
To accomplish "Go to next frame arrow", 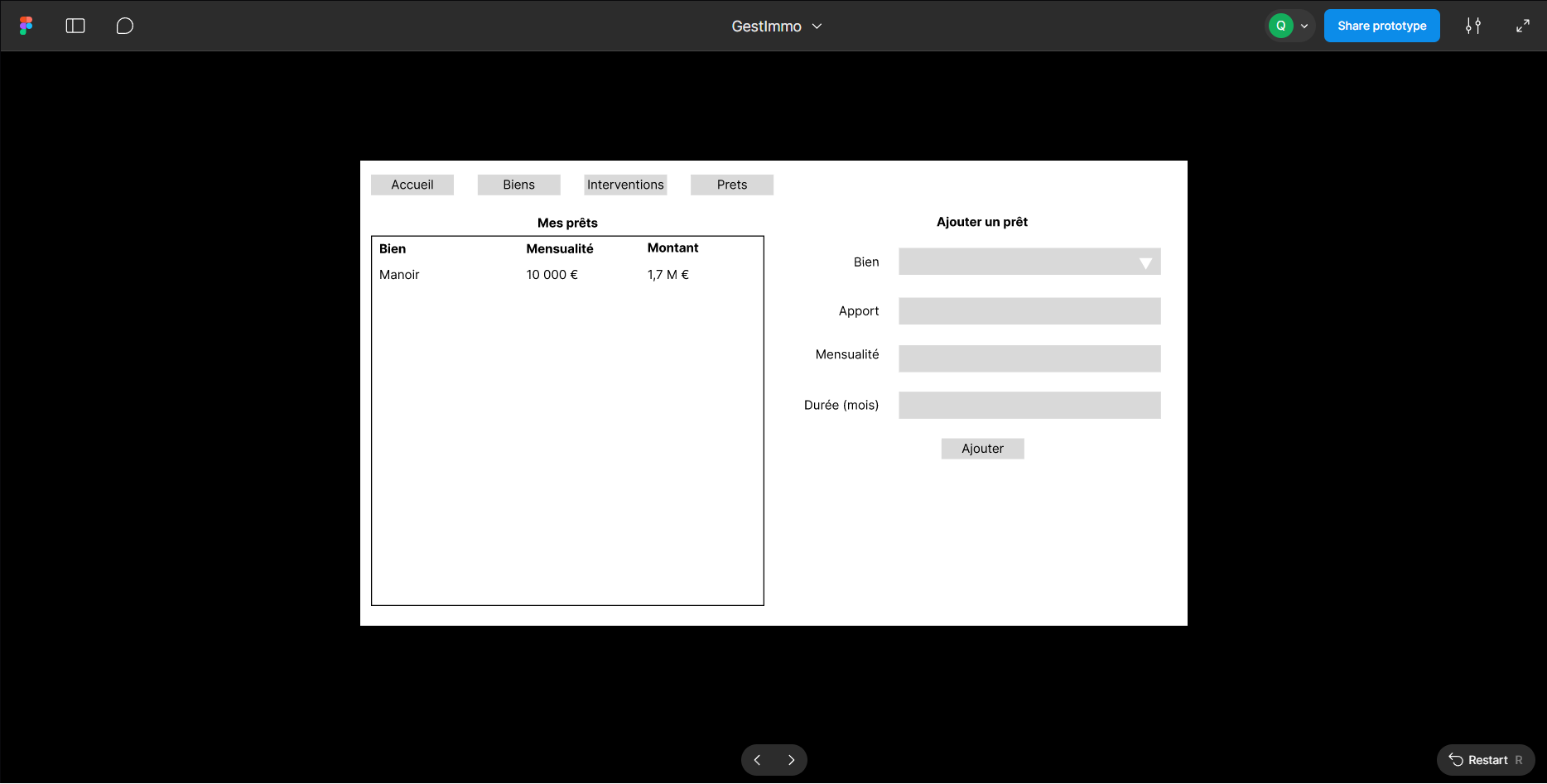I will coord(791,760).
